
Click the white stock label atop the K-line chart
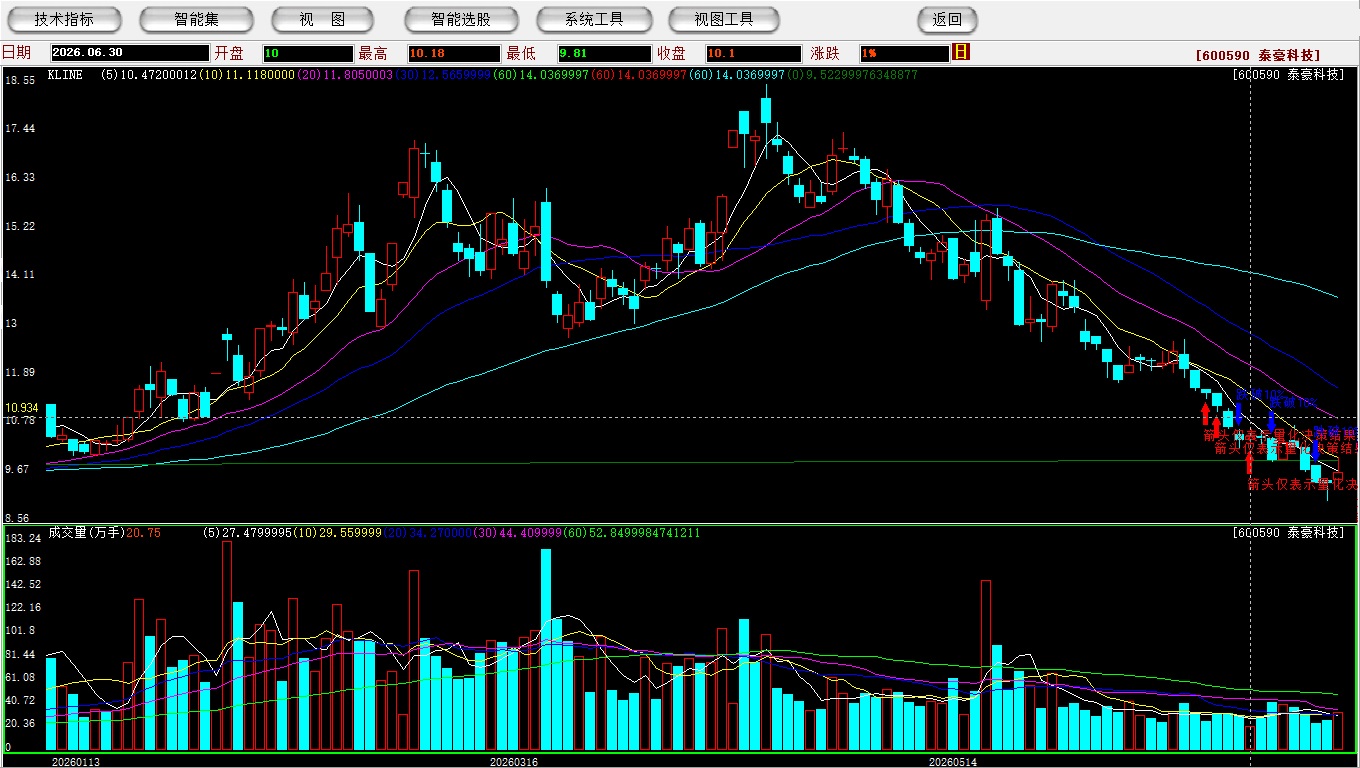click(x=1288, y=74)
